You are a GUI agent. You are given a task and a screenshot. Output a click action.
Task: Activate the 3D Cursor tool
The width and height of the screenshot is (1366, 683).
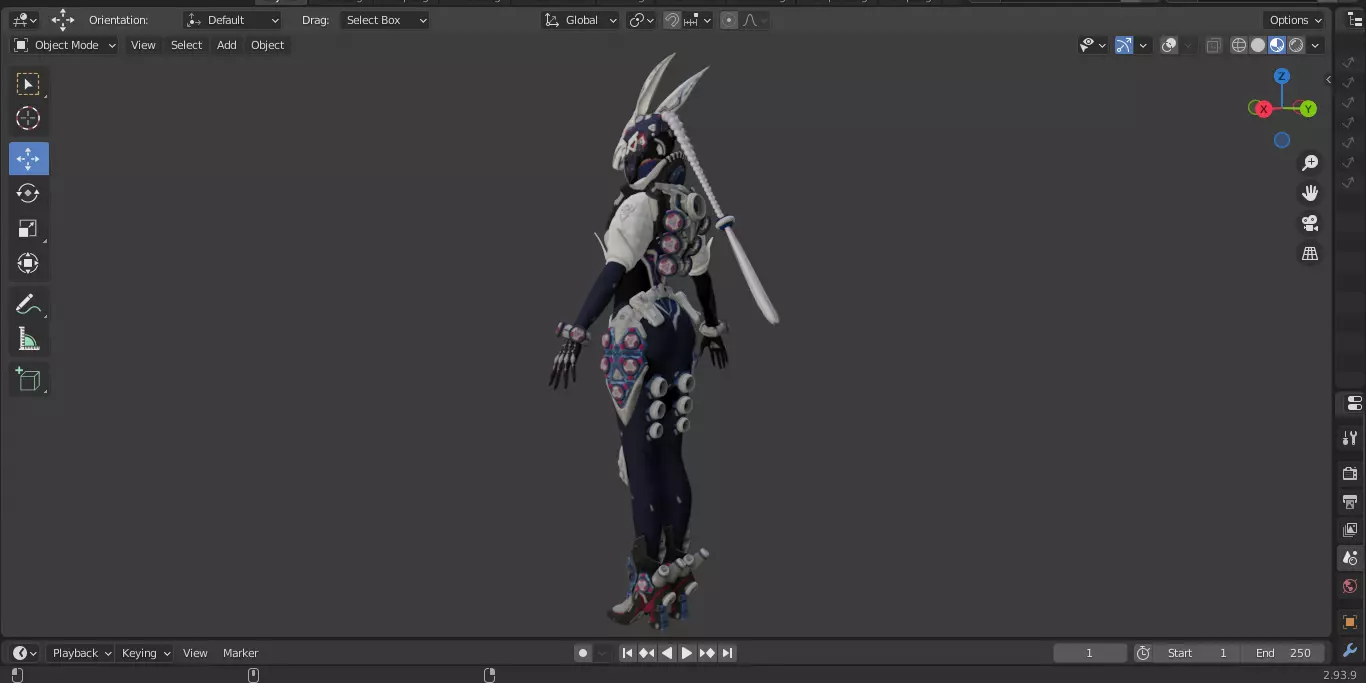pyautogui.click(x=28, y=118)
